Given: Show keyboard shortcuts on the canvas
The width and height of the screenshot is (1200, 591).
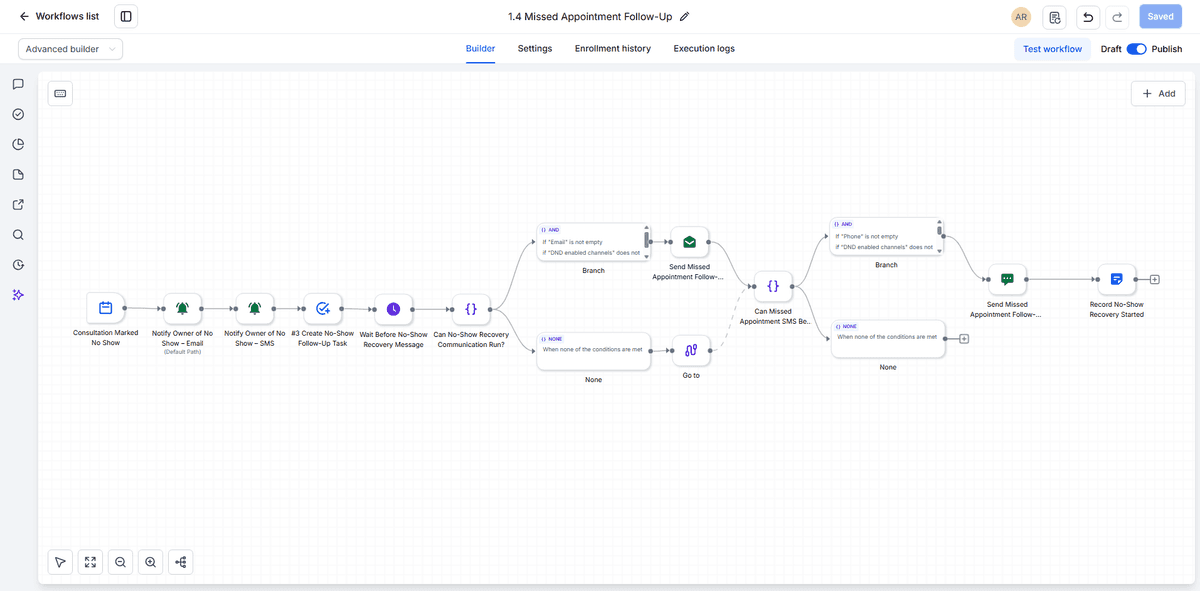Looking at the screenshot, I should 60,93.
